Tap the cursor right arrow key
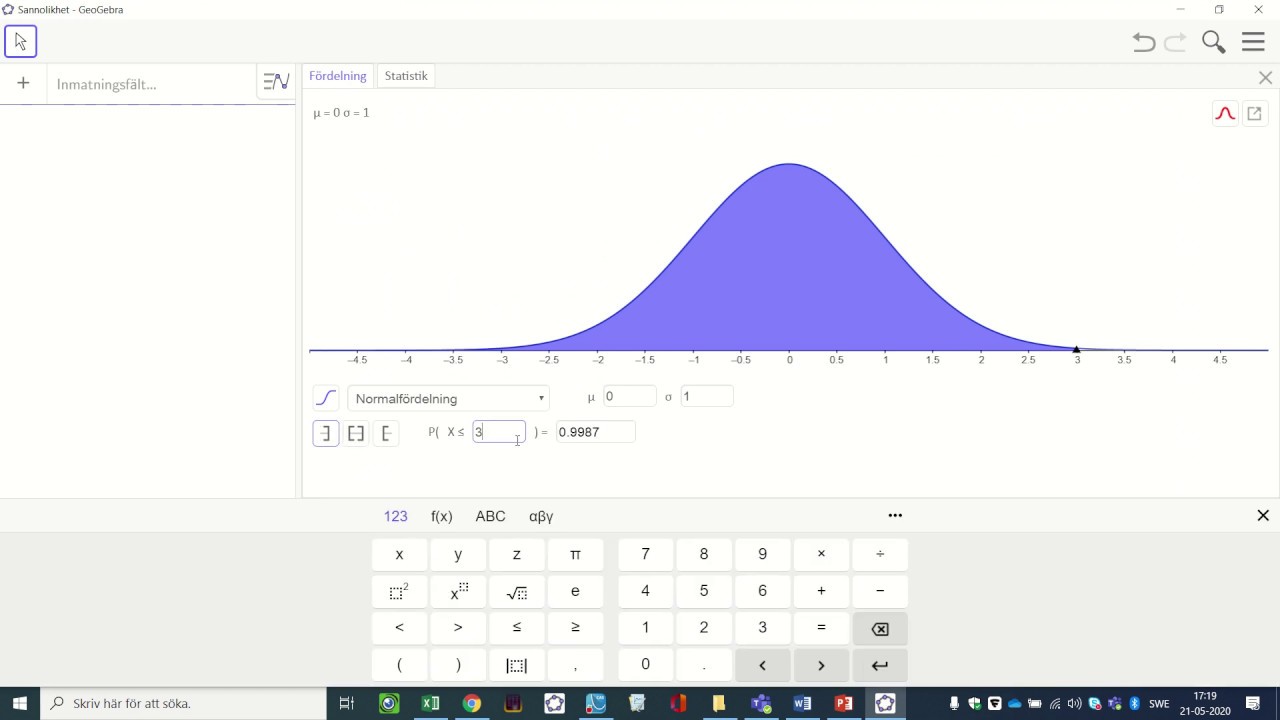The width and height of the screenshot is (1280, 720). tap(821, 665)
